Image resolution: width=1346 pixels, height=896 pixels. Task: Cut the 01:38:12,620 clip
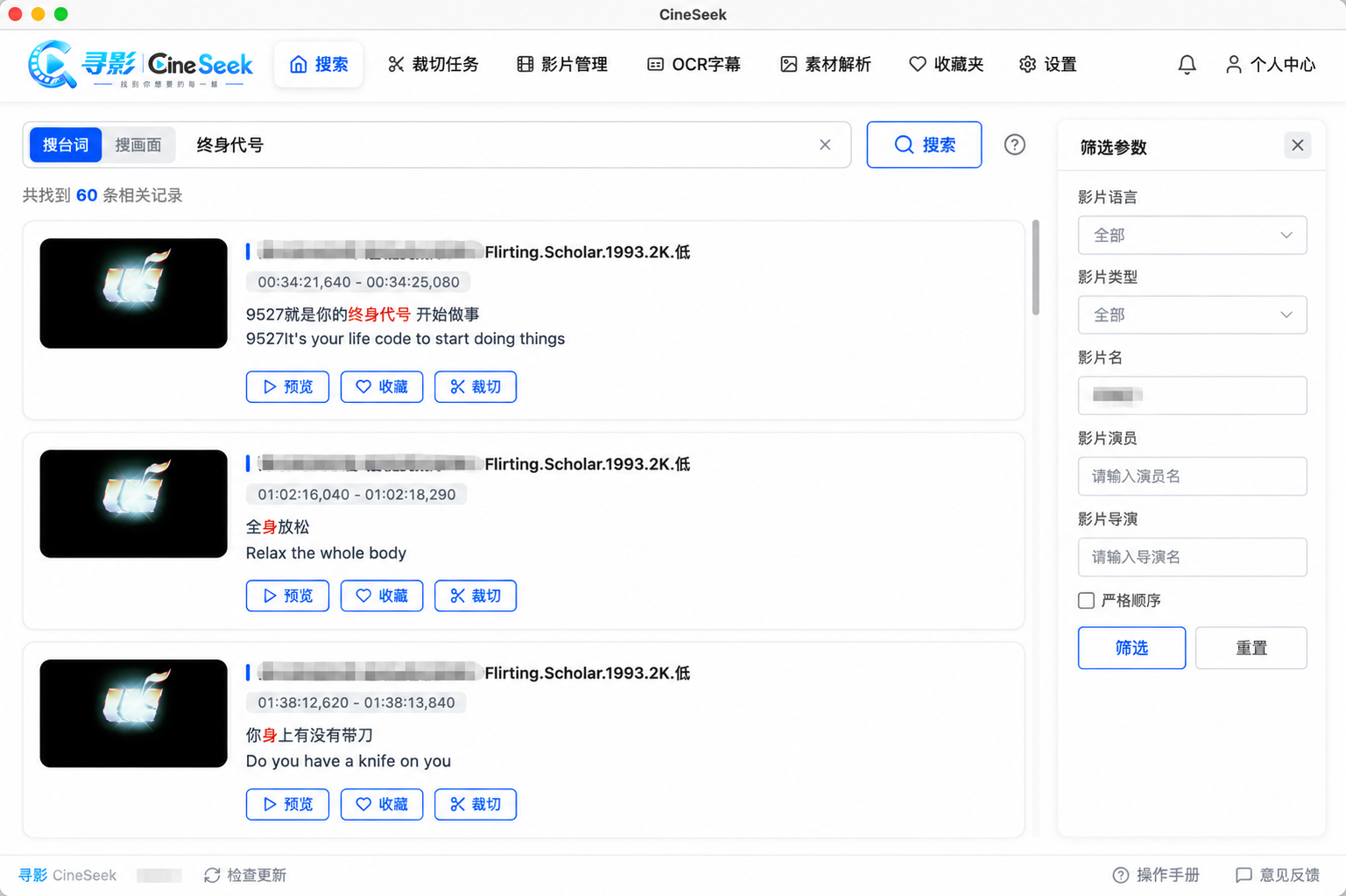[x=476, y=804]
